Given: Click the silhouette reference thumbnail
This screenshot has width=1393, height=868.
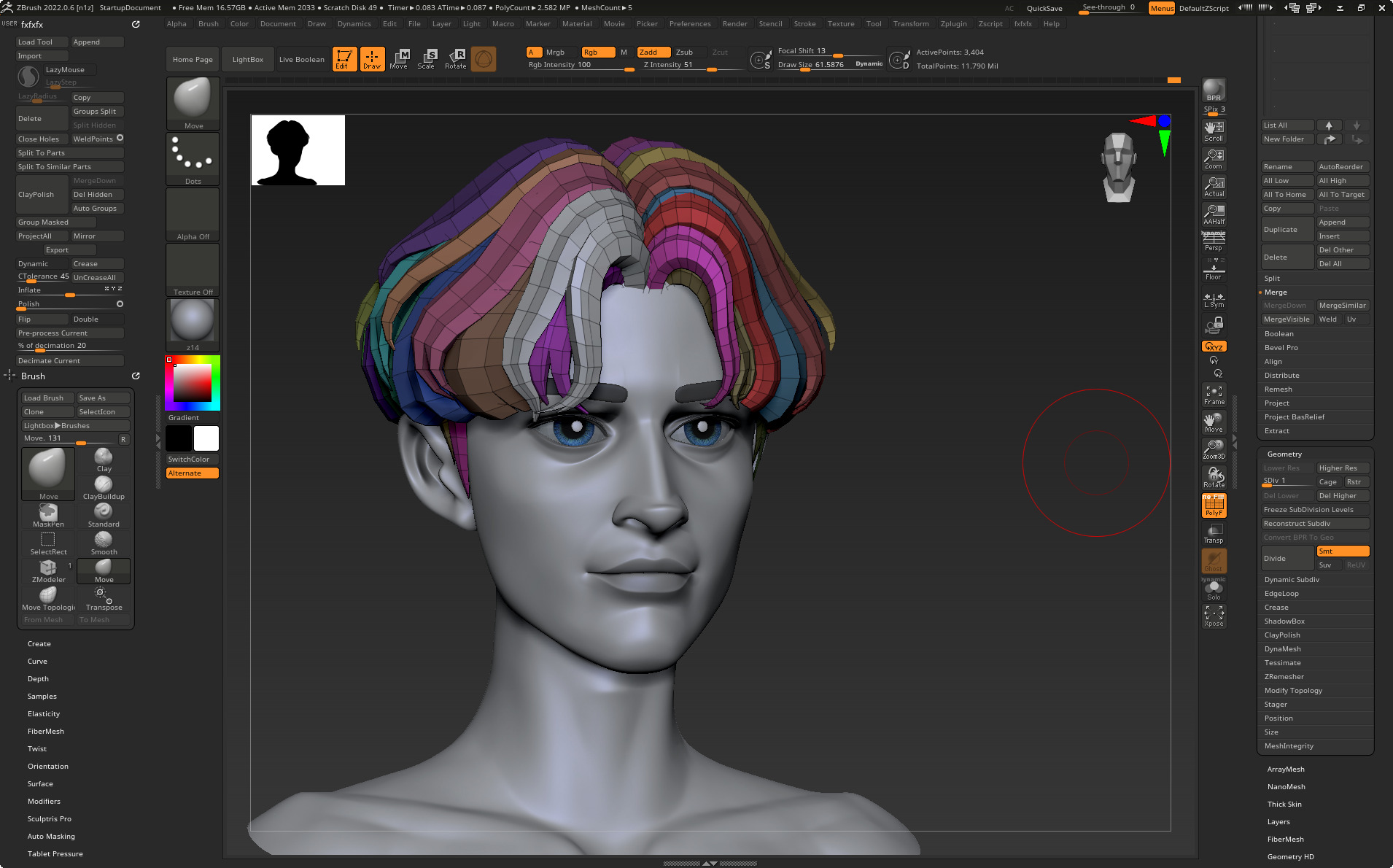Looking at the screenshot, I should click(298, 150).
